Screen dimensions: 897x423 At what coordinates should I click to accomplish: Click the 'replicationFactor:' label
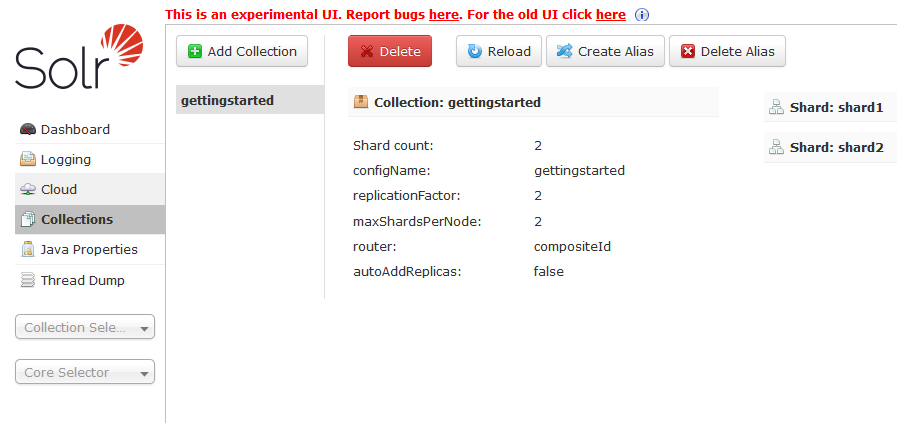coord(407,196)
